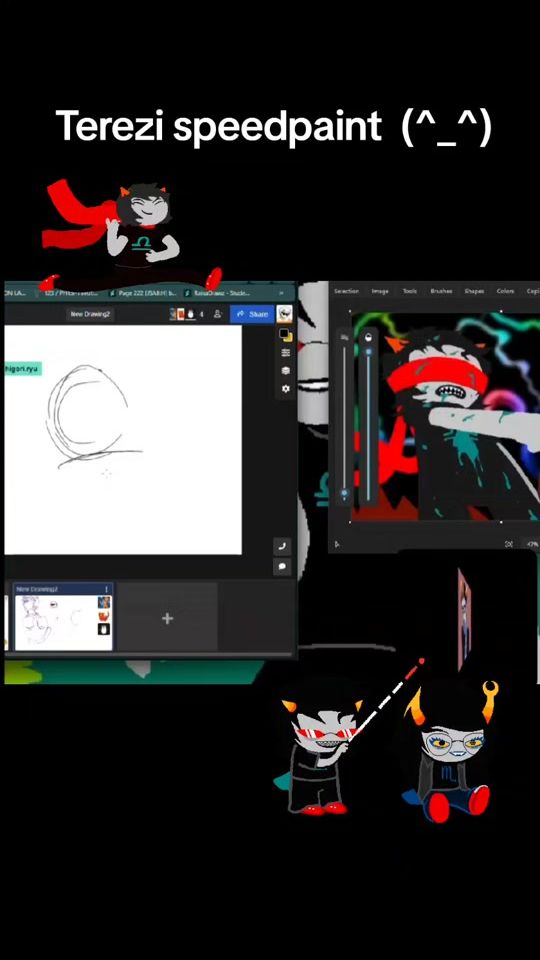Add a new canvas with the plus tile

click(x=167, y=618)
